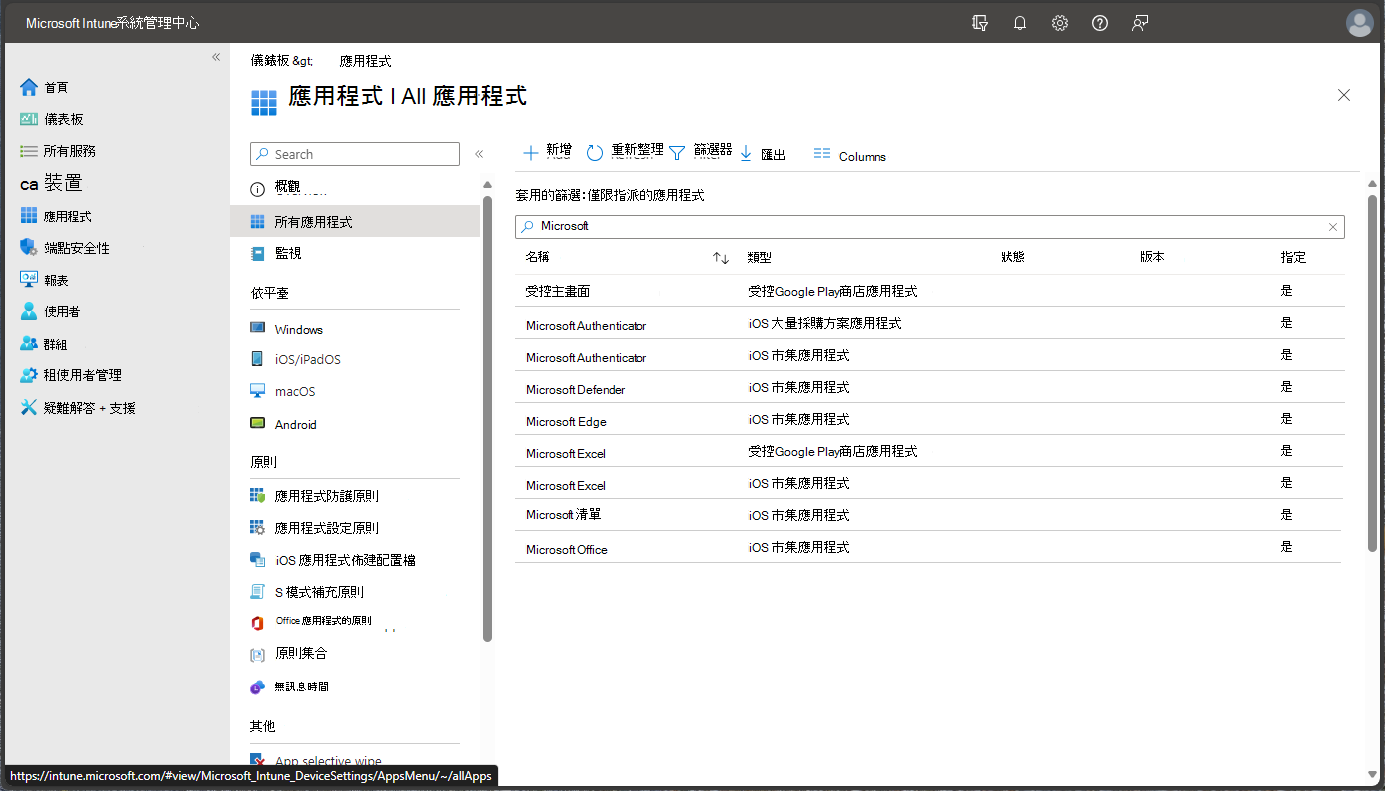Open notifications bell icon
The width and height of the screenshot is (1385, 791).
[x=1020, y=23]
